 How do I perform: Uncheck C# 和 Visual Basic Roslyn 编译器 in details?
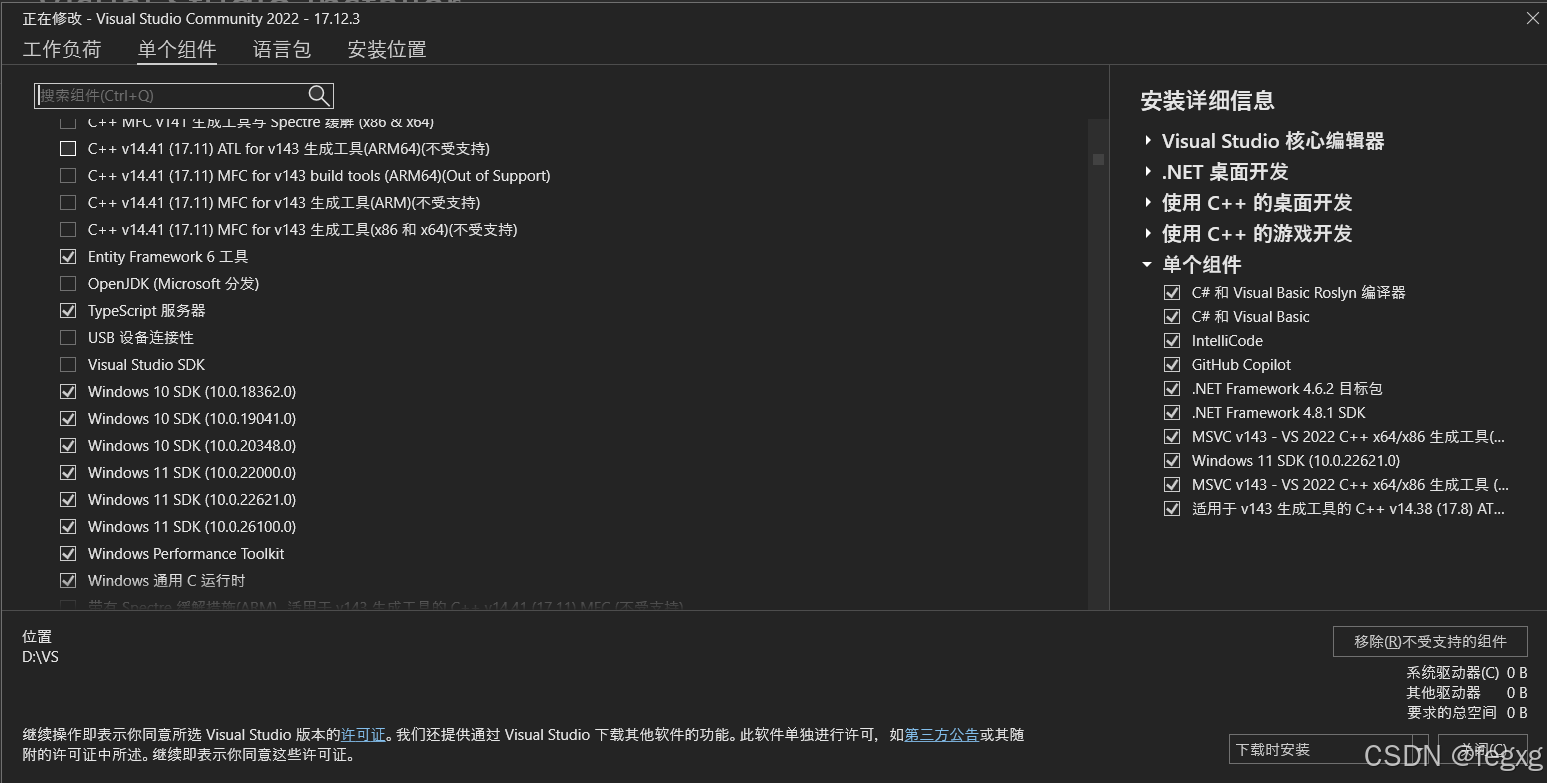pyautogui.click(x=1172, y=293)
